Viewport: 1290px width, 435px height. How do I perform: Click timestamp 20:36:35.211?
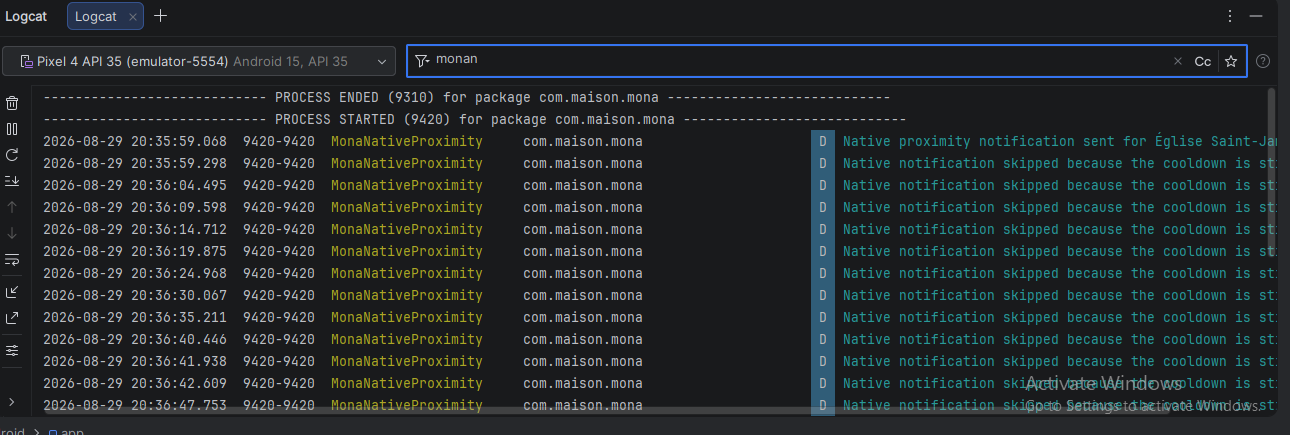(135, 318)
